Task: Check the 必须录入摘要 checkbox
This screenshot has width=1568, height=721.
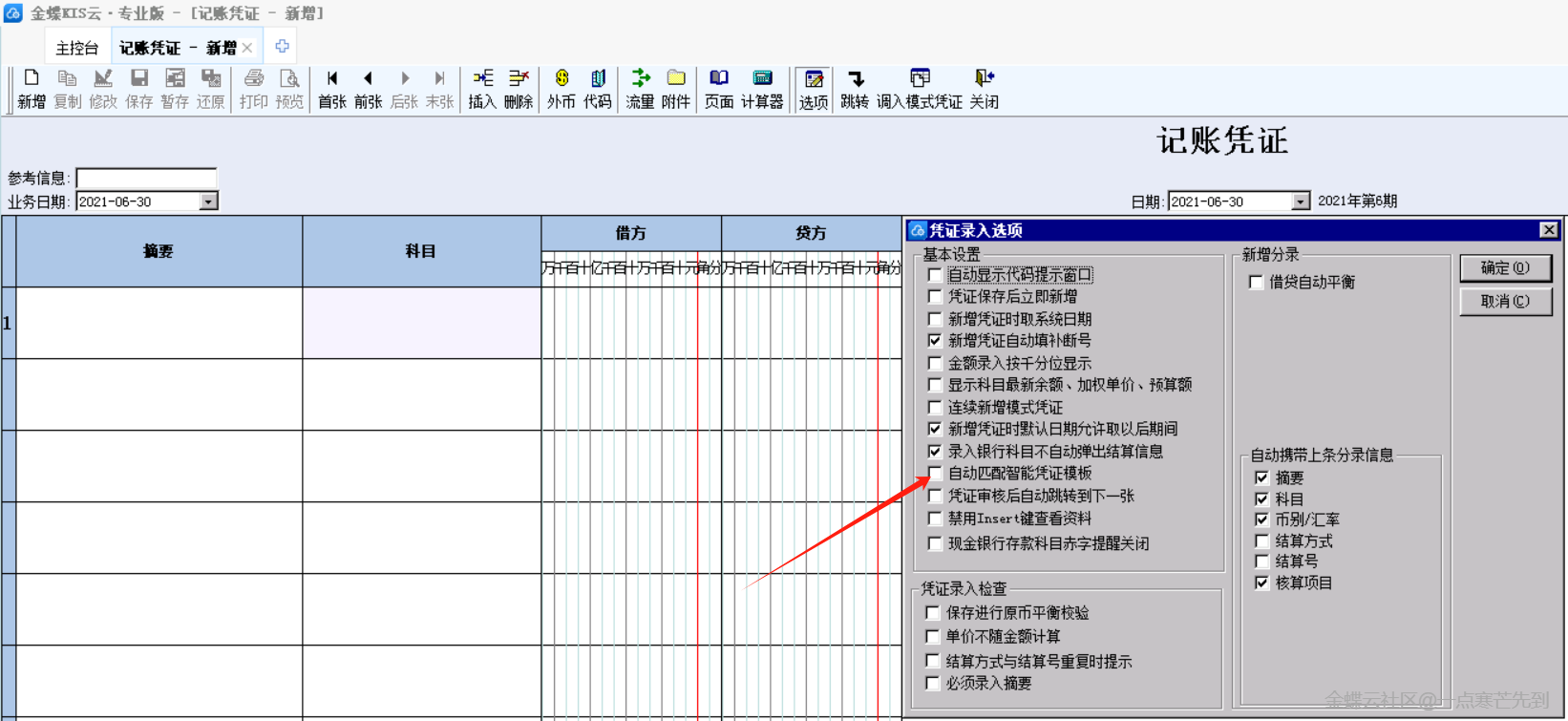Action: click(934, 684)
